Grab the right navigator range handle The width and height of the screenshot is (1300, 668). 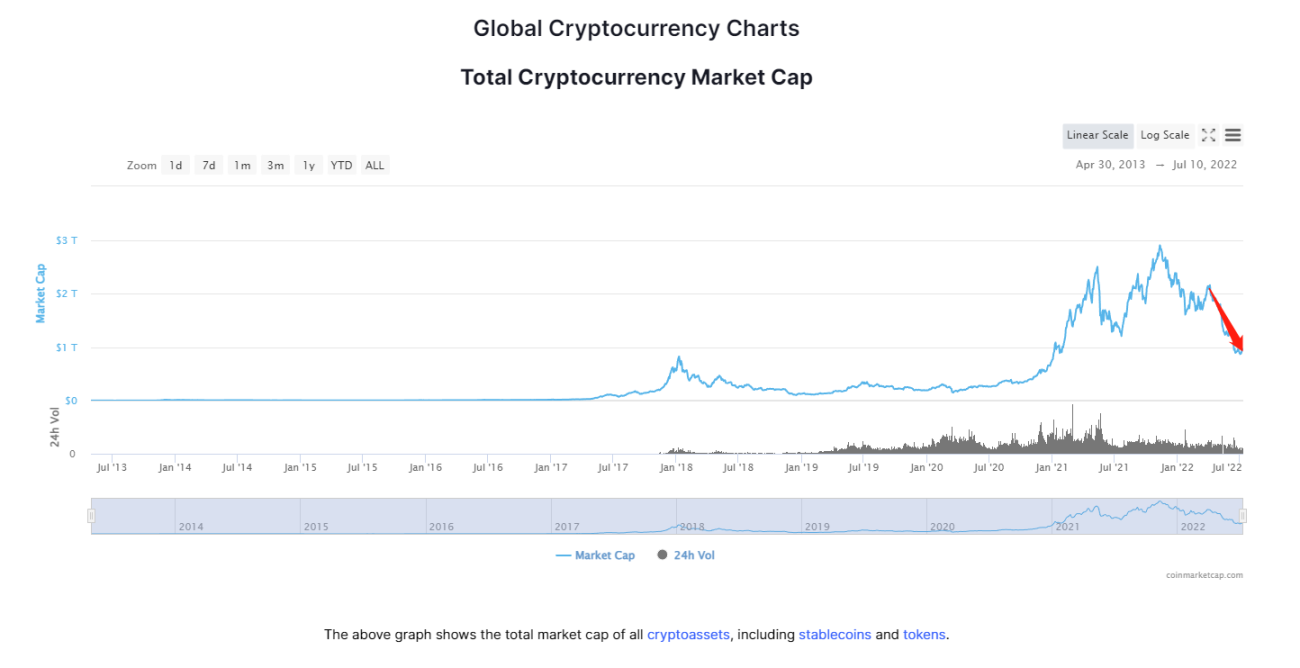point(1243,516)
